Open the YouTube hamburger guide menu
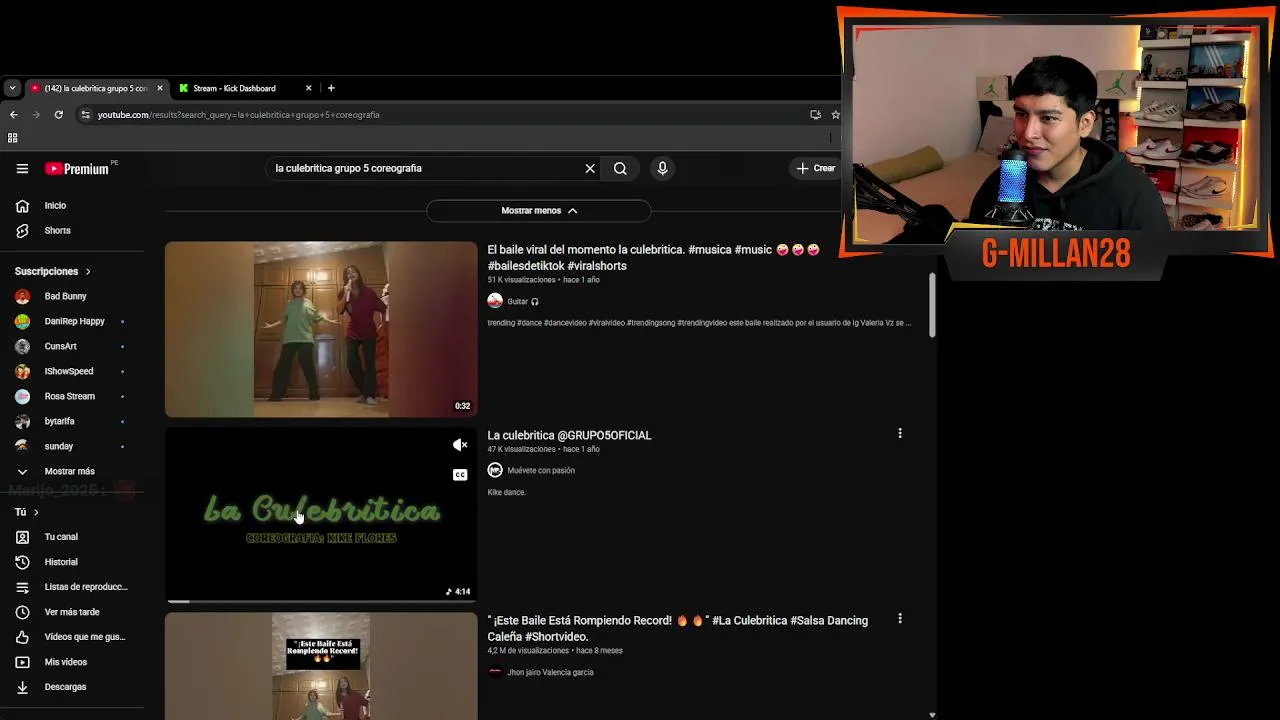The image size is (1280, 720). (x=22, y=168)
